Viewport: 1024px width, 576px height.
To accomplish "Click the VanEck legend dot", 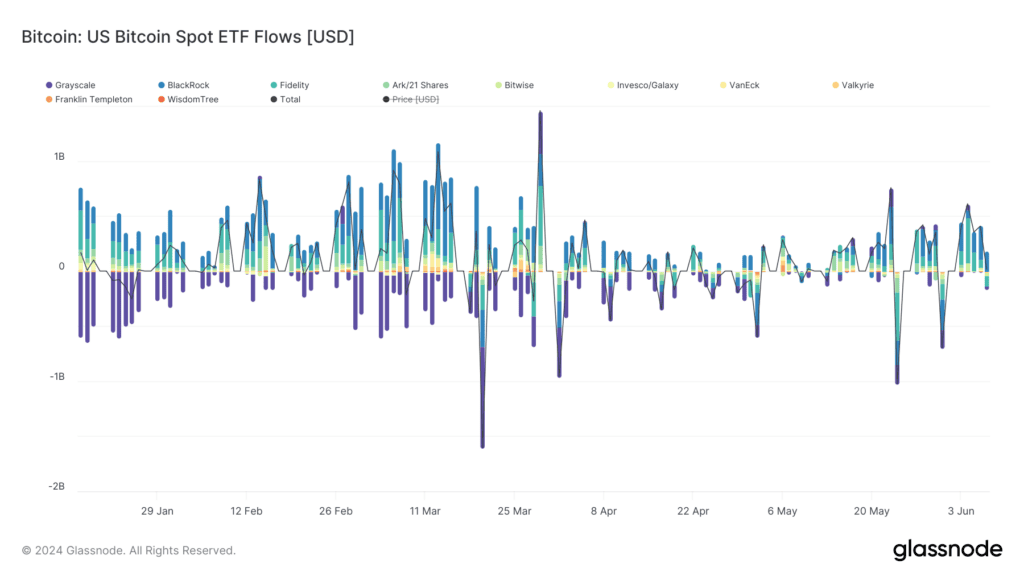I will pyautogui.click(x=723, y=86).
